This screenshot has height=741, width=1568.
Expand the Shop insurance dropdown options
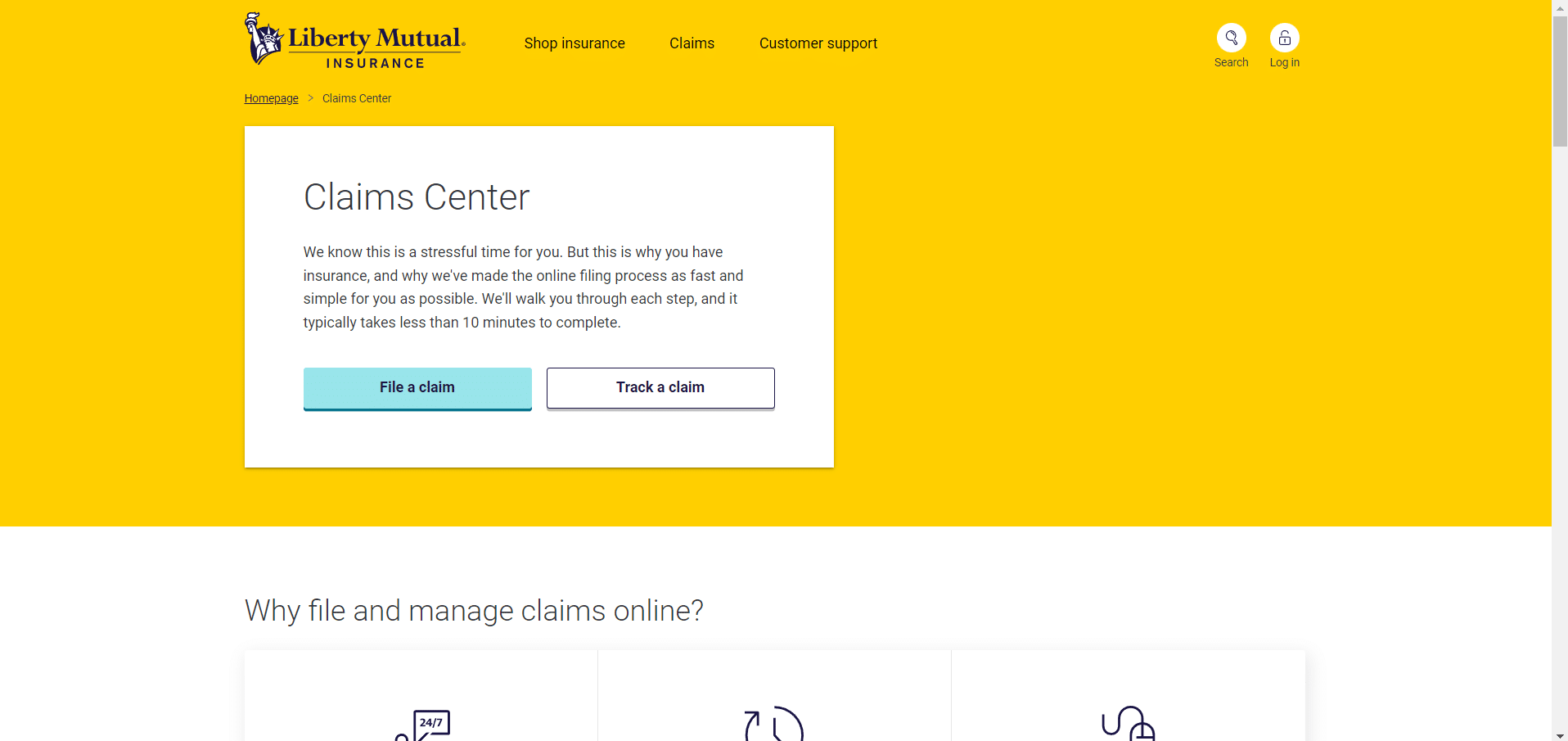pyautogui.click(x=574, y=43)
